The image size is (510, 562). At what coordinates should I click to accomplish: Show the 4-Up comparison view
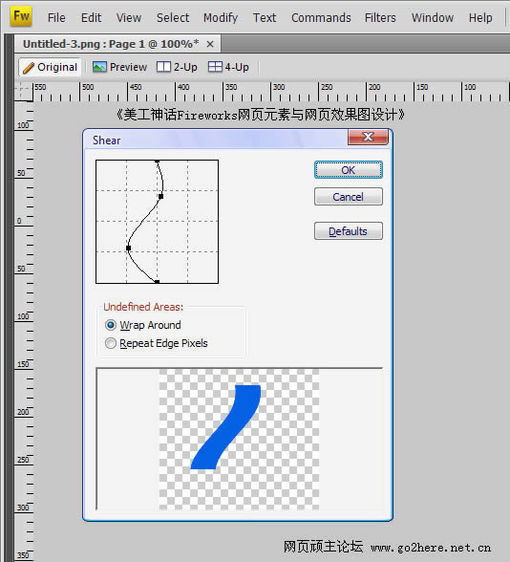pos(229,67)
